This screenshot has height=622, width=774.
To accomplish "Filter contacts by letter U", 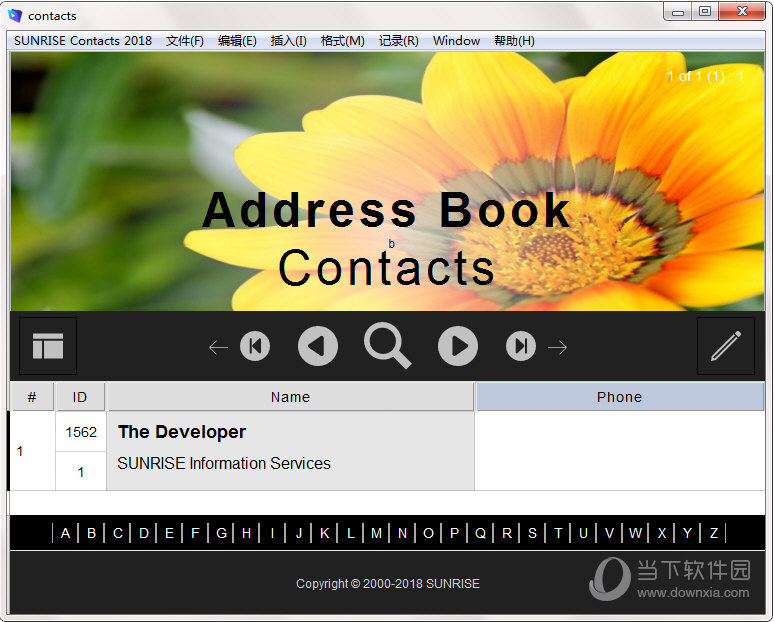I will pyautogui.click(x=583, y=533).
